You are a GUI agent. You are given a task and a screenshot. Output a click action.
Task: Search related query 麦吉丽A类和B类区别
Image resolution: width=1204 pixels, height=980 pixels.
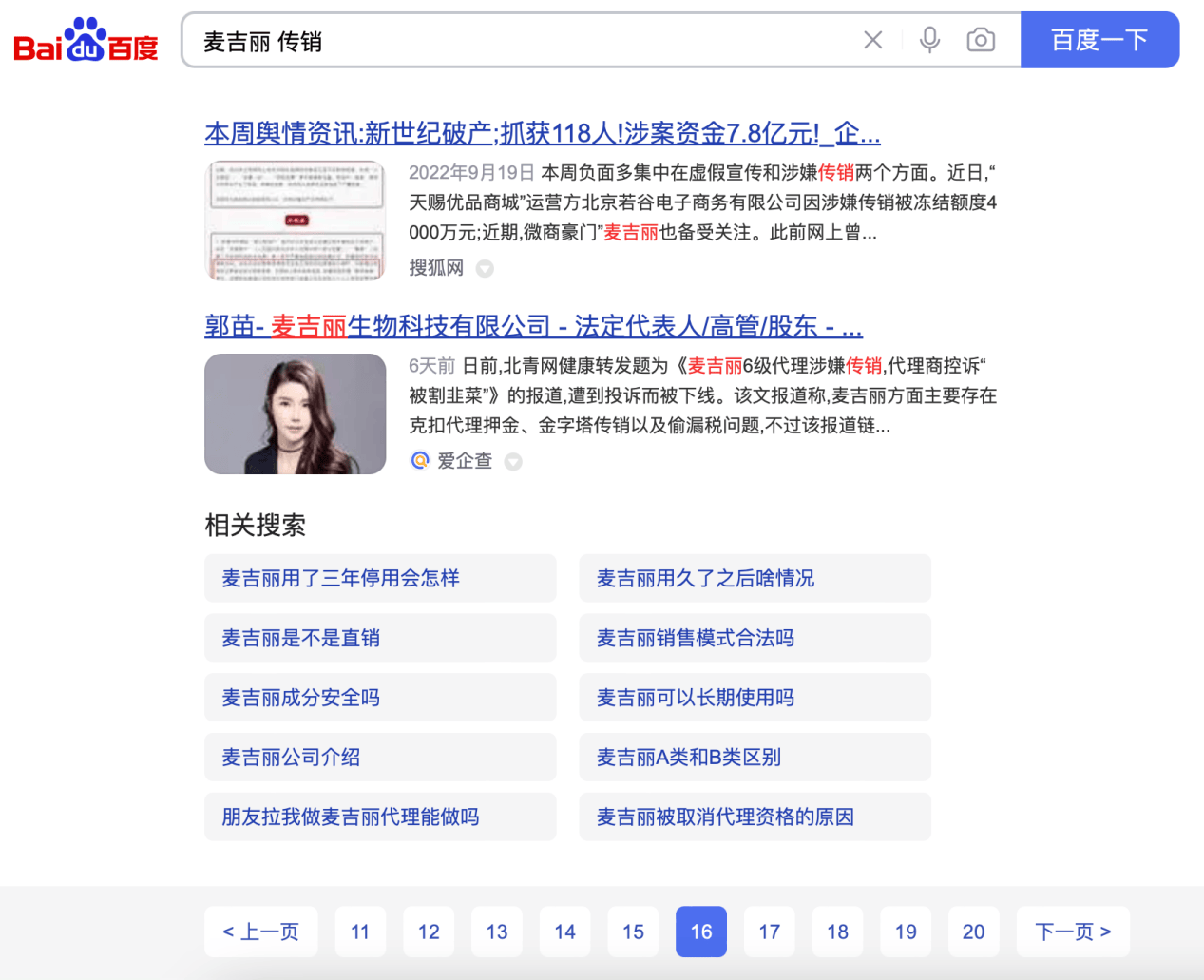click(755, 757)
